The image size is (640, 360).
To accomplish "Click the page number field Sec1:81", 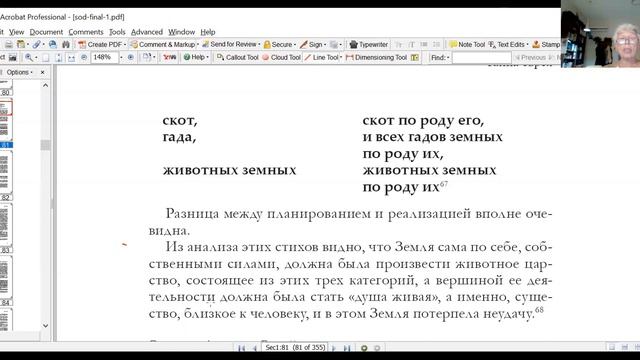I will tap(296, 348).
